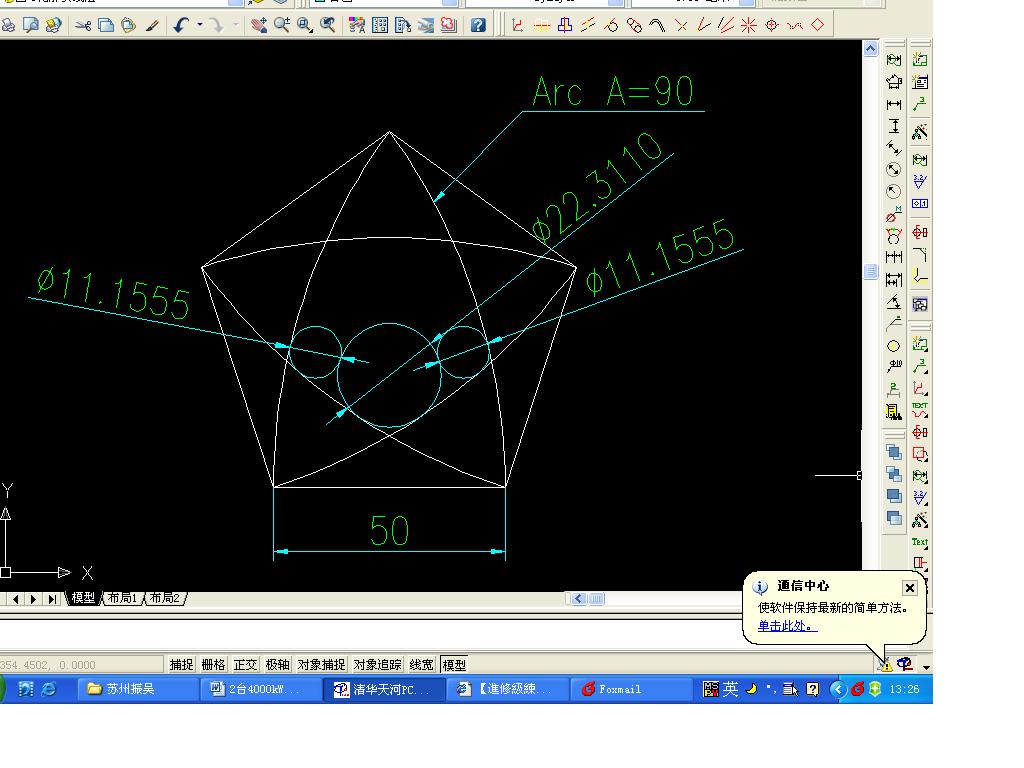This screenshot has height=768, width=1024.
Task: Switch to the 2台4000kW Word taskbar window
Action: [x=260, y=689]
